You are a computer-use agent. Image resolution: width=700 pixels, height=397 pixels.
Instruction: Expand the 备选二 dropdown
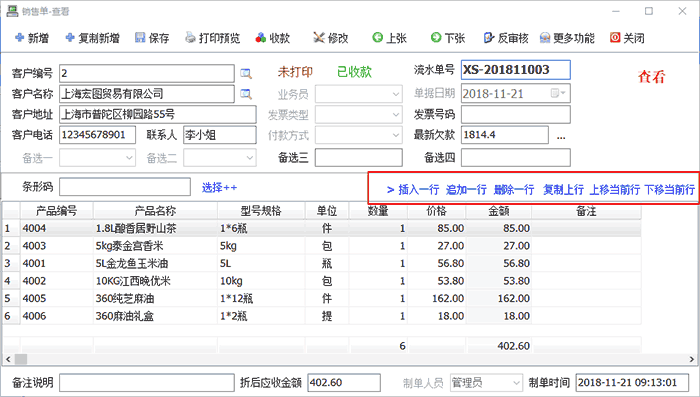tap(250, 158)
